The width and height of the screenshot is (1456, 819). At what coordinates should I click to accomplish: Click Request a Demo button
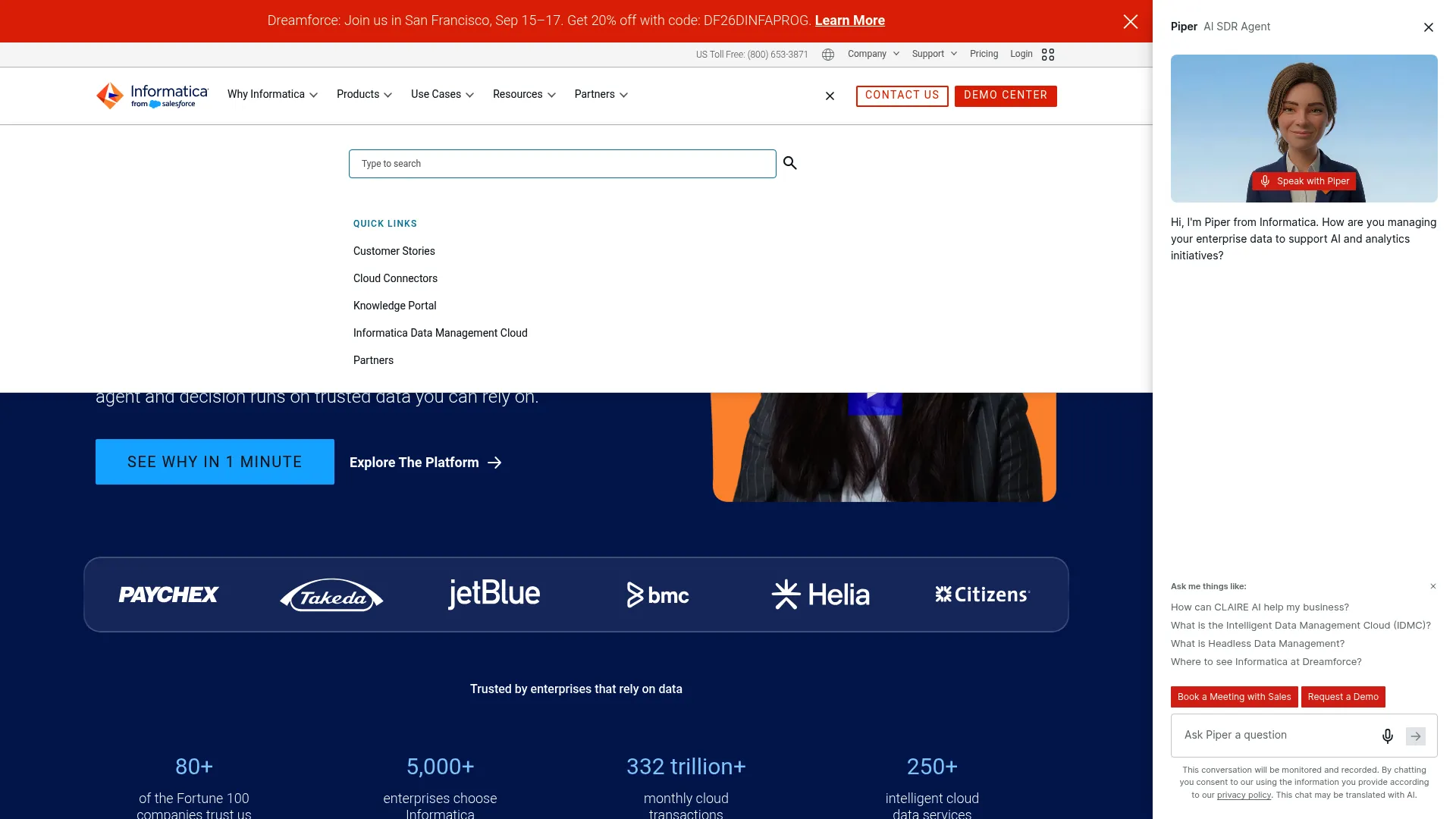pos(1343,697)
